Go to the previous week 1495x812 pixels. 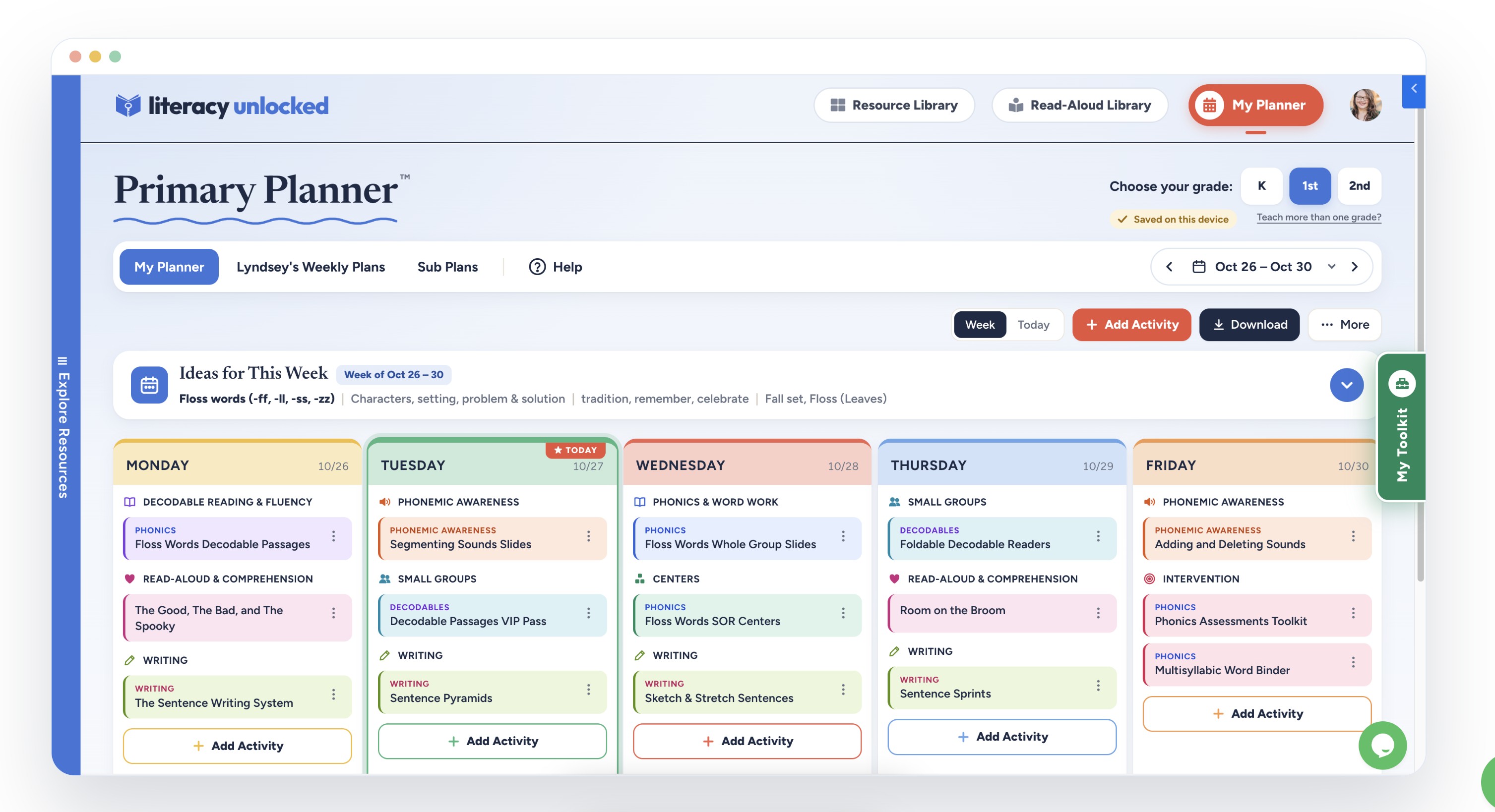click(x=1169, y=267)
